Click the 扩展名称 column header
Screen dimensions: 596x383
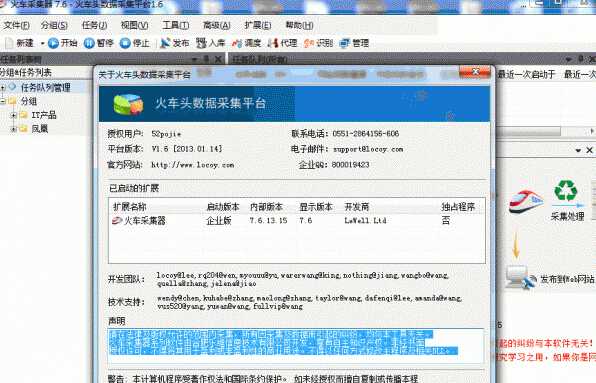click(130, 207)
